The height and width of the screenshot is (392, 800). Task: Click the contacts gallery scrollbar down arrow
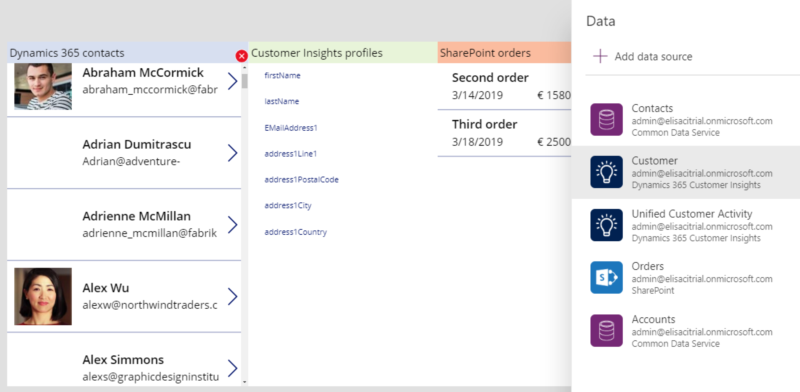coord(245,382)
